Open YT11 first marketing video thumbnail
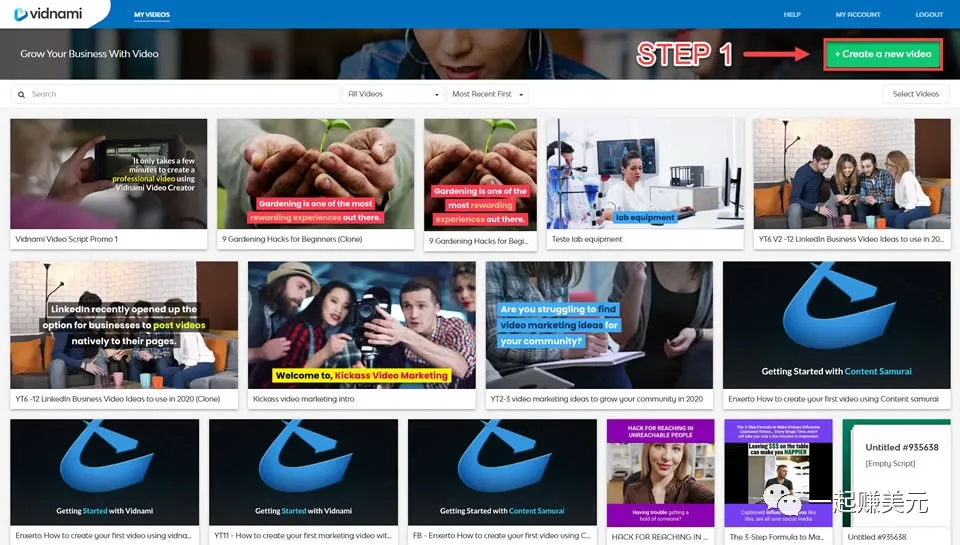This screenshot has height=545, width=960. point(303,472)
